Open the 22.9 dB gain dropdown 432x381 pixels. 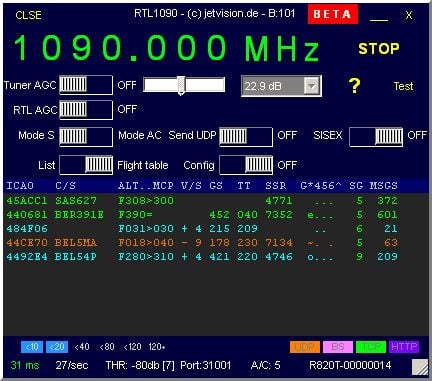pyautogui.click(x=312, y=86)
